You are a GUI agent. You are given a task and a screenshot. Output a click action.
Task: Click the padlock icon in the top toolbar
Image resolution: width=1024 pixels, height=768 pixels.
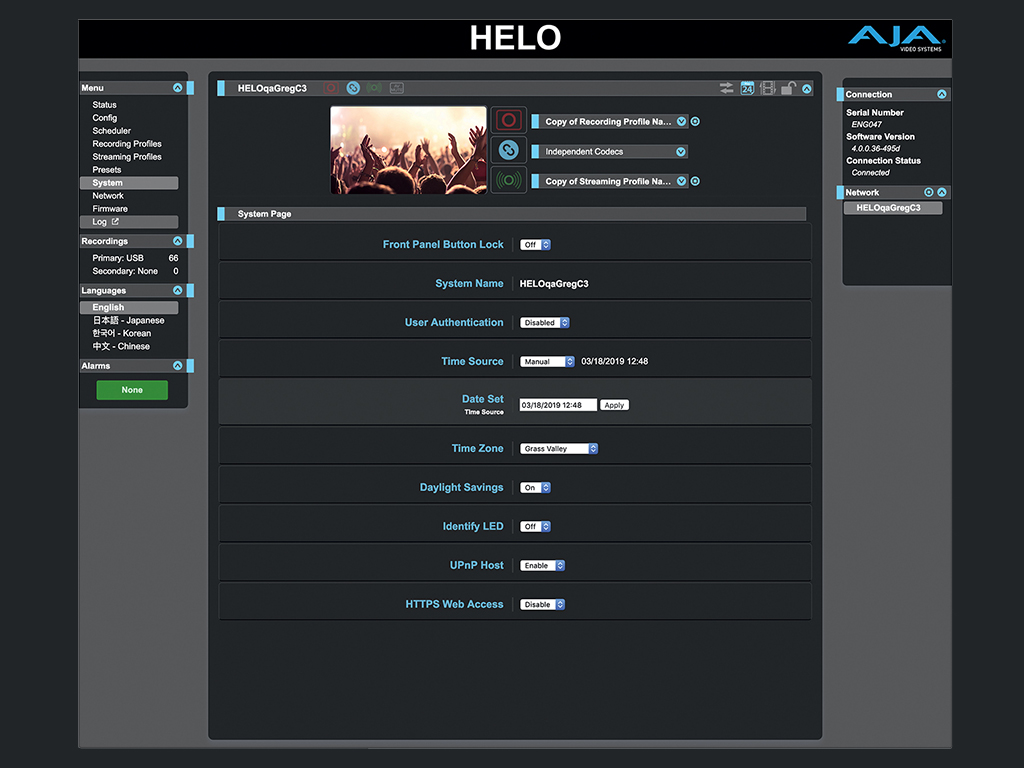[789, 87]
